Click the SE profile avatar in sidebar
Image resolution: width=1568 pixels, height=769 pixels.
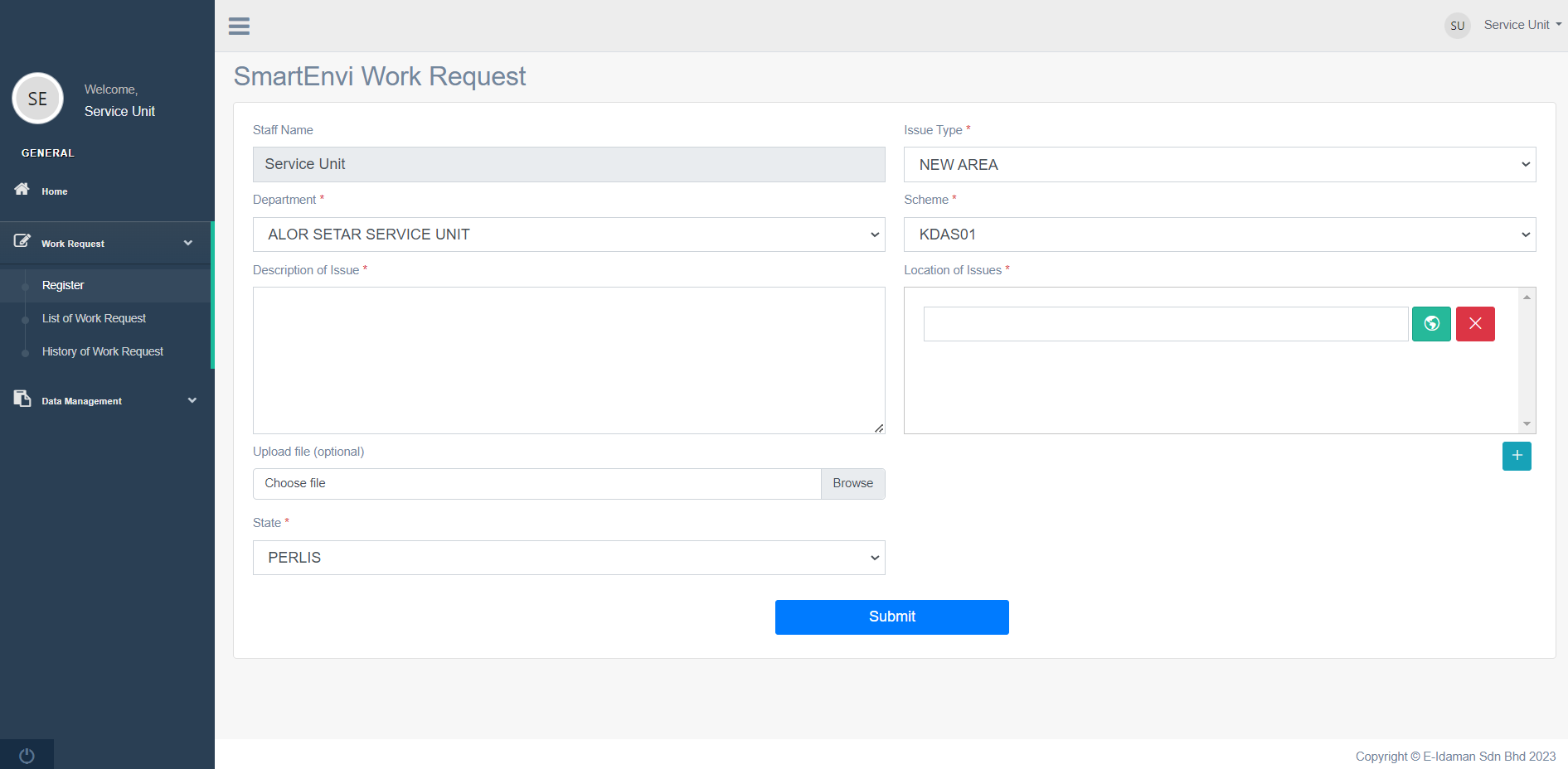pos(38,99)
